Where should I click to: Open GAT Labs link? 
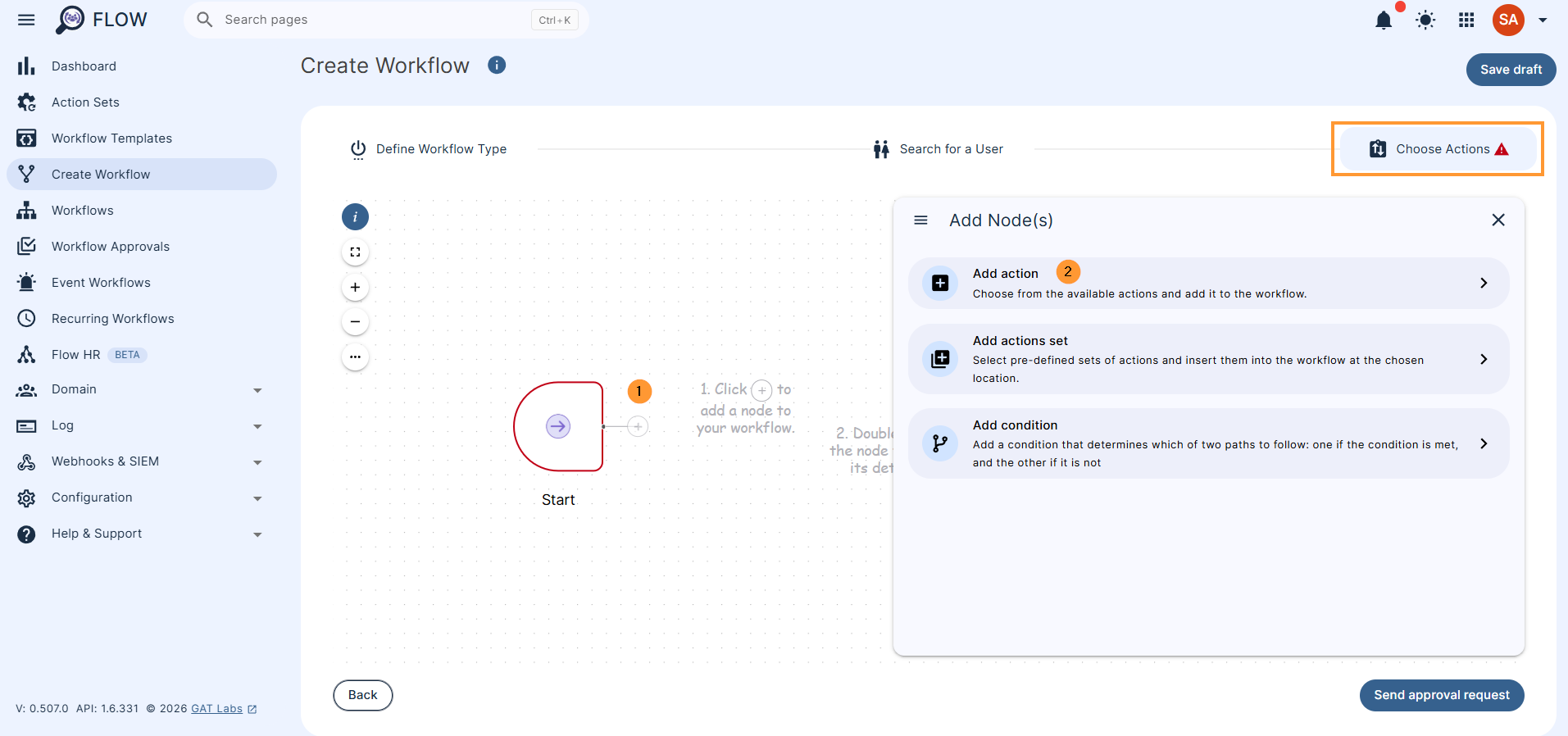[x=216, y=709]
